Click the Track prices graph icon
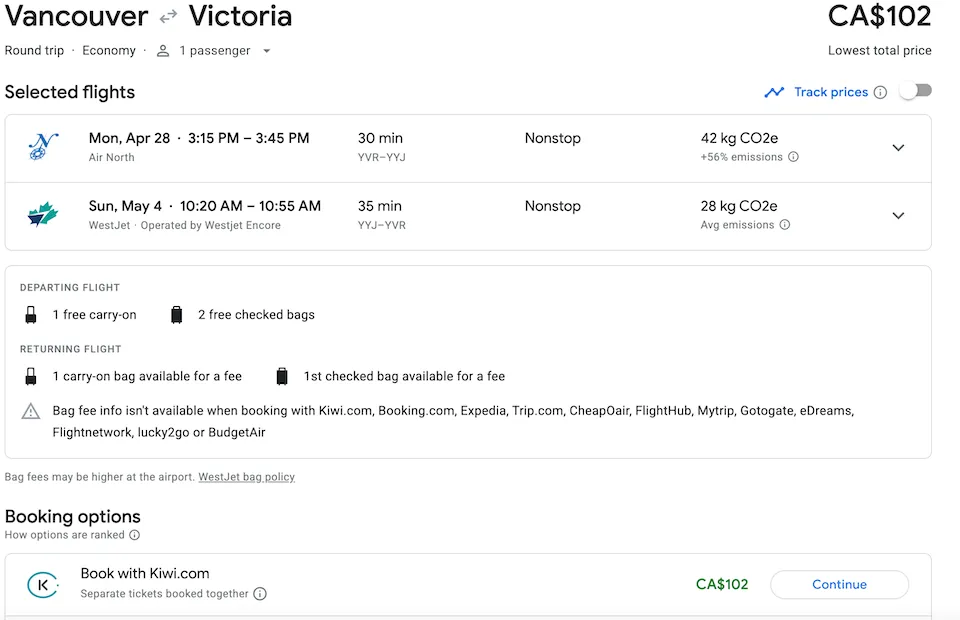 (x=774, y=92)
